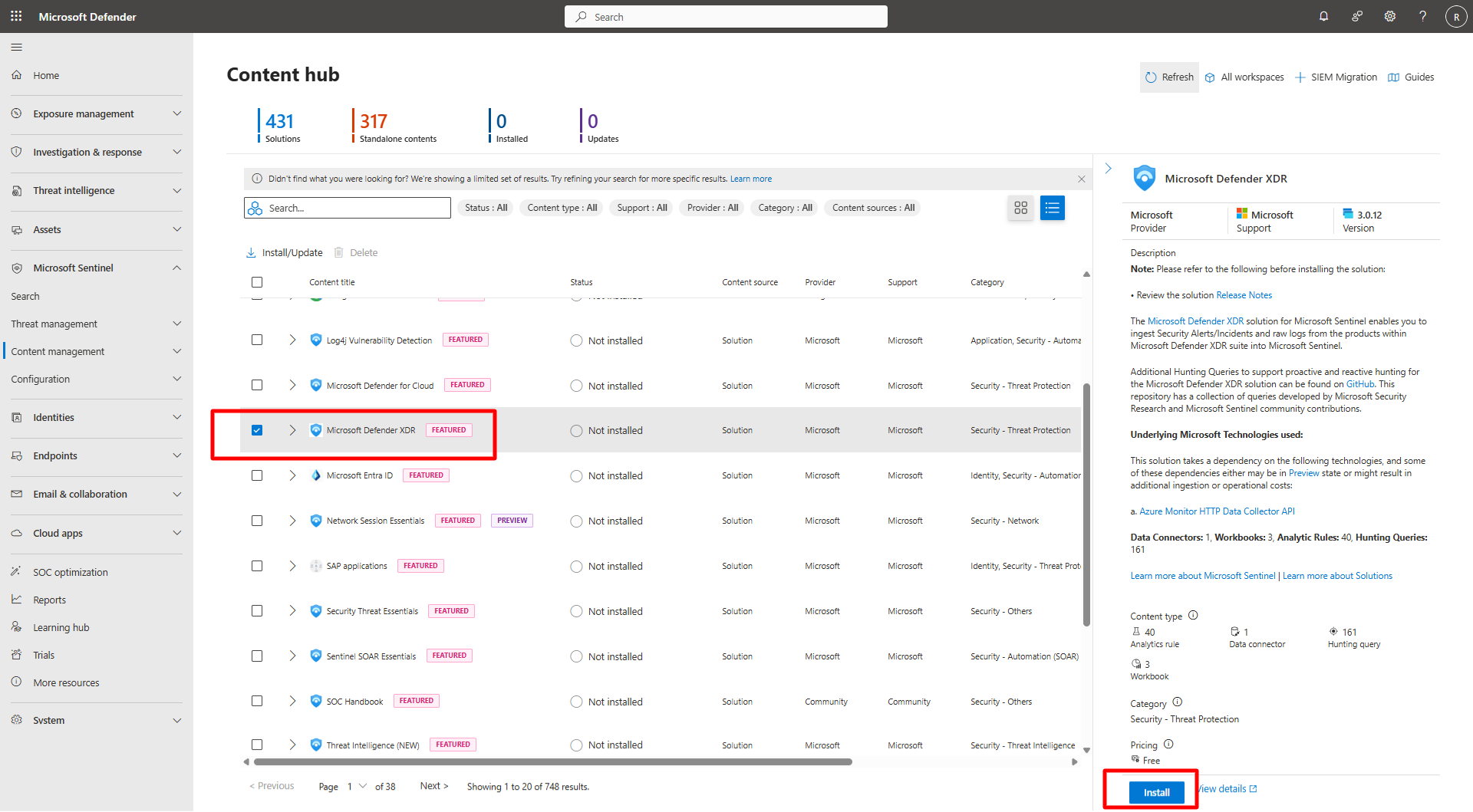Open the notifications bell icon

(x=1323, y=16)
